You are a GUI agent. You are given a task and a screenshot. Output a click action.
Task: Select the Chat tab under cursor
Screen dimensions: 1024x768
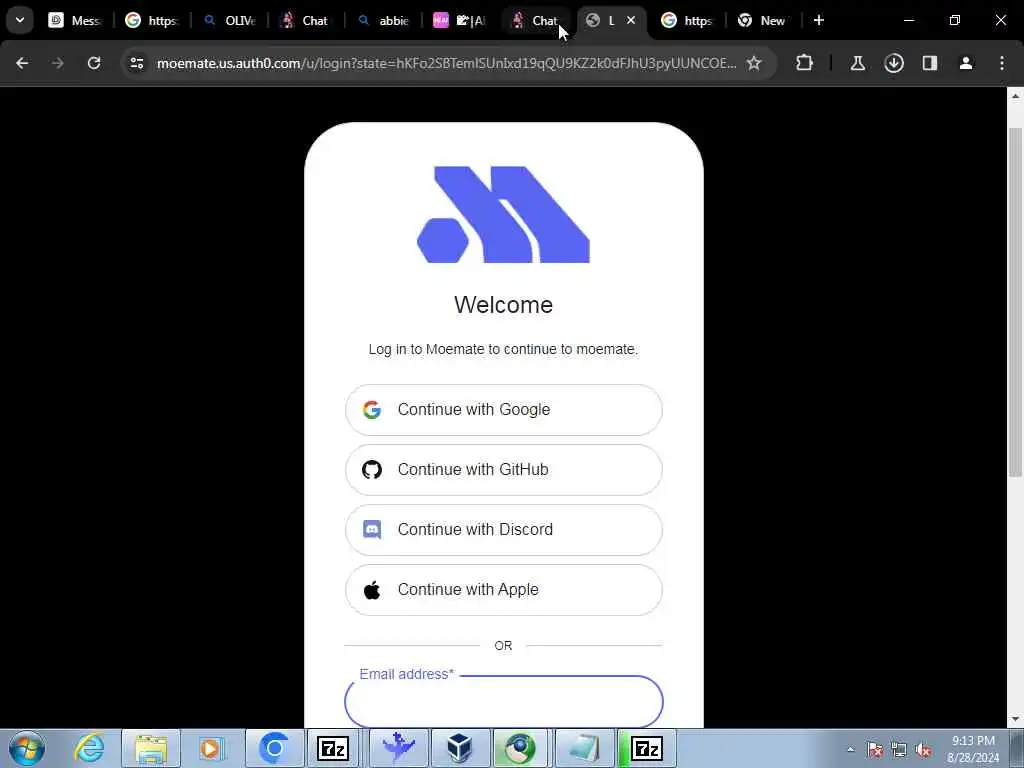point(536,20)
